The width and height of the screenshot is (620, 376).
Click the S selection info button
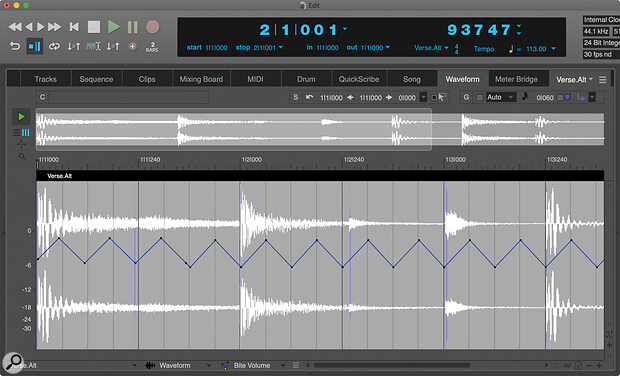[x=295, y=97]
